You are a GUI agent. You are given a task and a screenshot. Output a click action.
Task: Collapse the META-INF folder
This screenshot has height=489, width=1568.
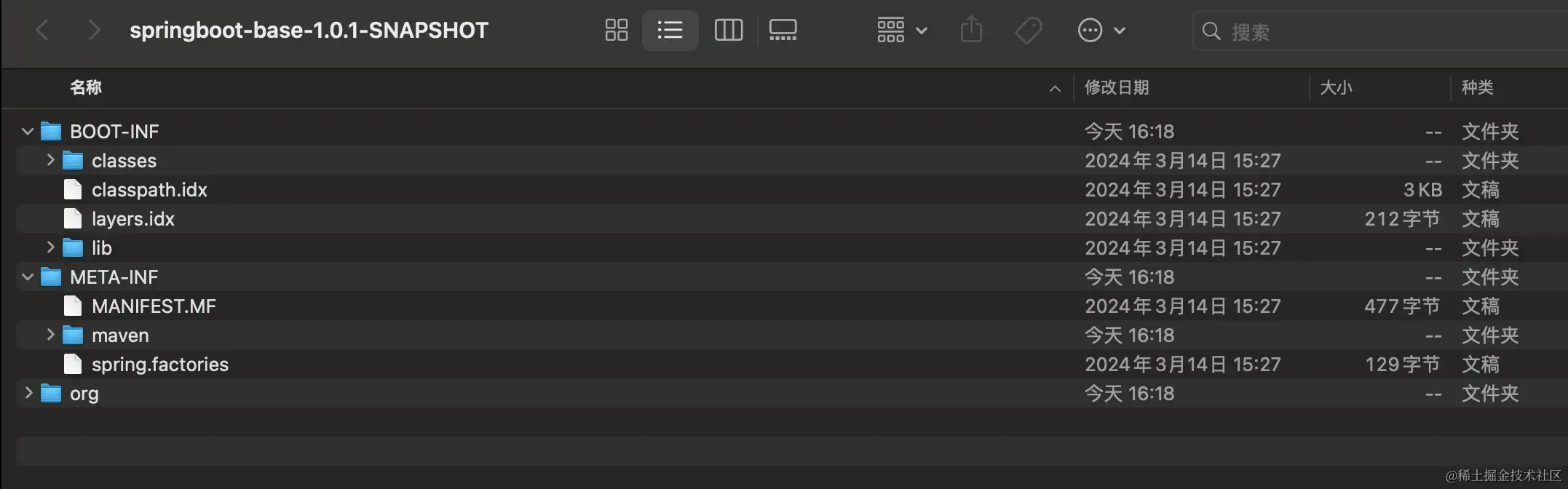(28, 277)
